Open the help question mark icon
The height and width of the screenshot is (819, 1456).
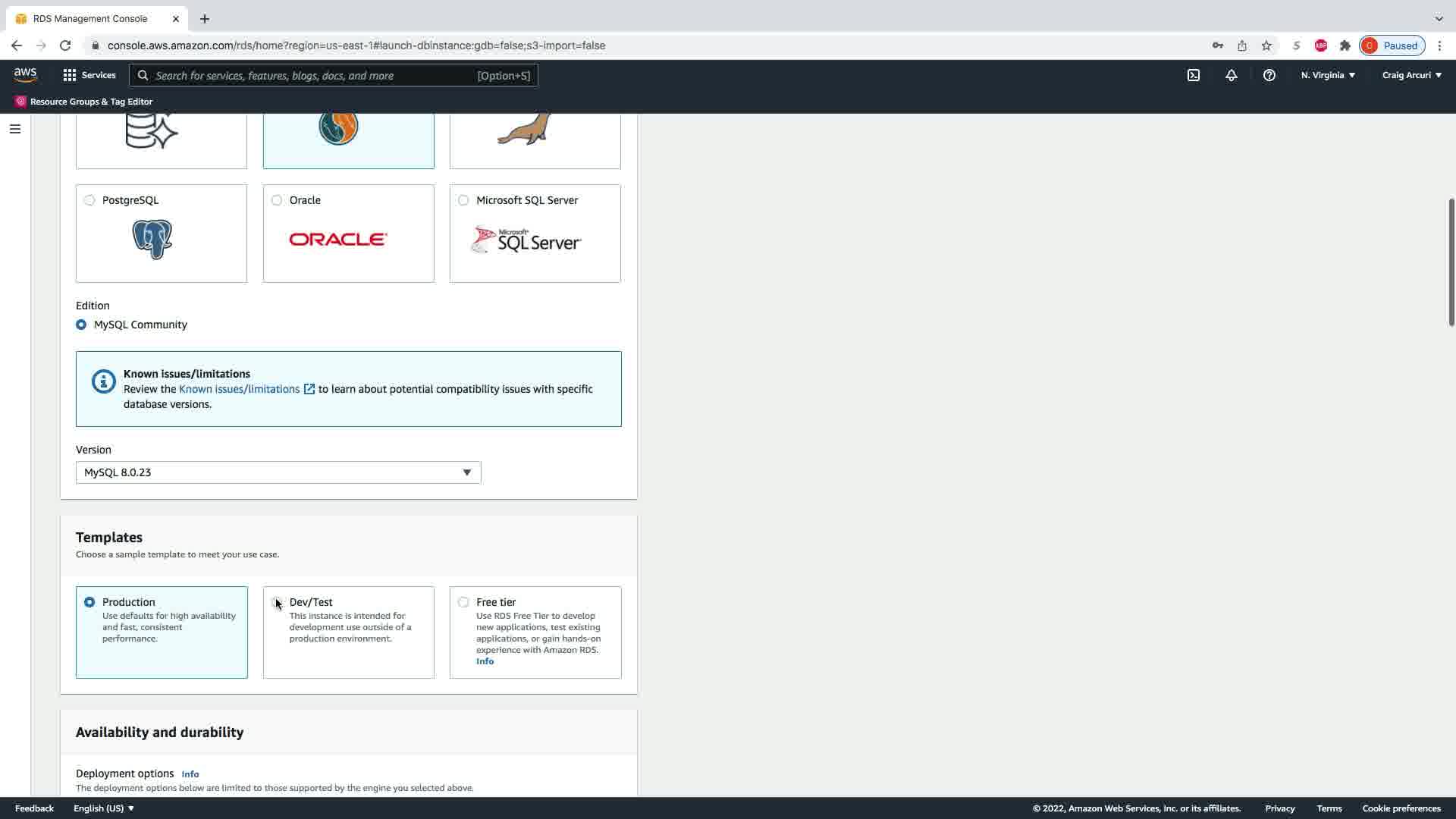(1269, 75)
